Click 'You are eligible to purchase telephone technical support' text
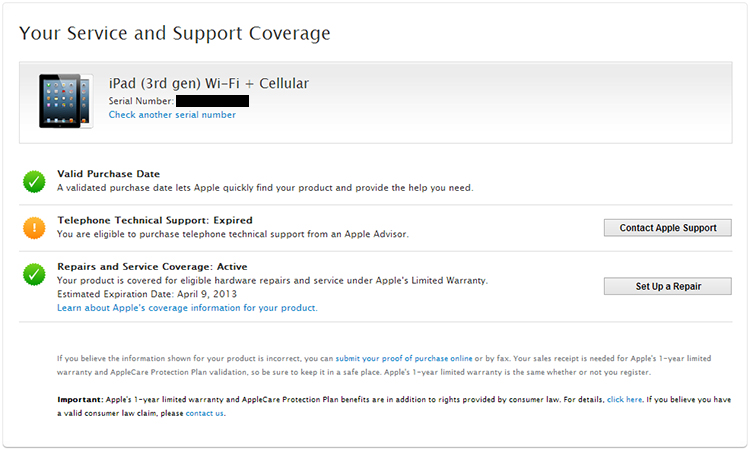This screenshot has width=750, height=450. [x=233, y=234]
